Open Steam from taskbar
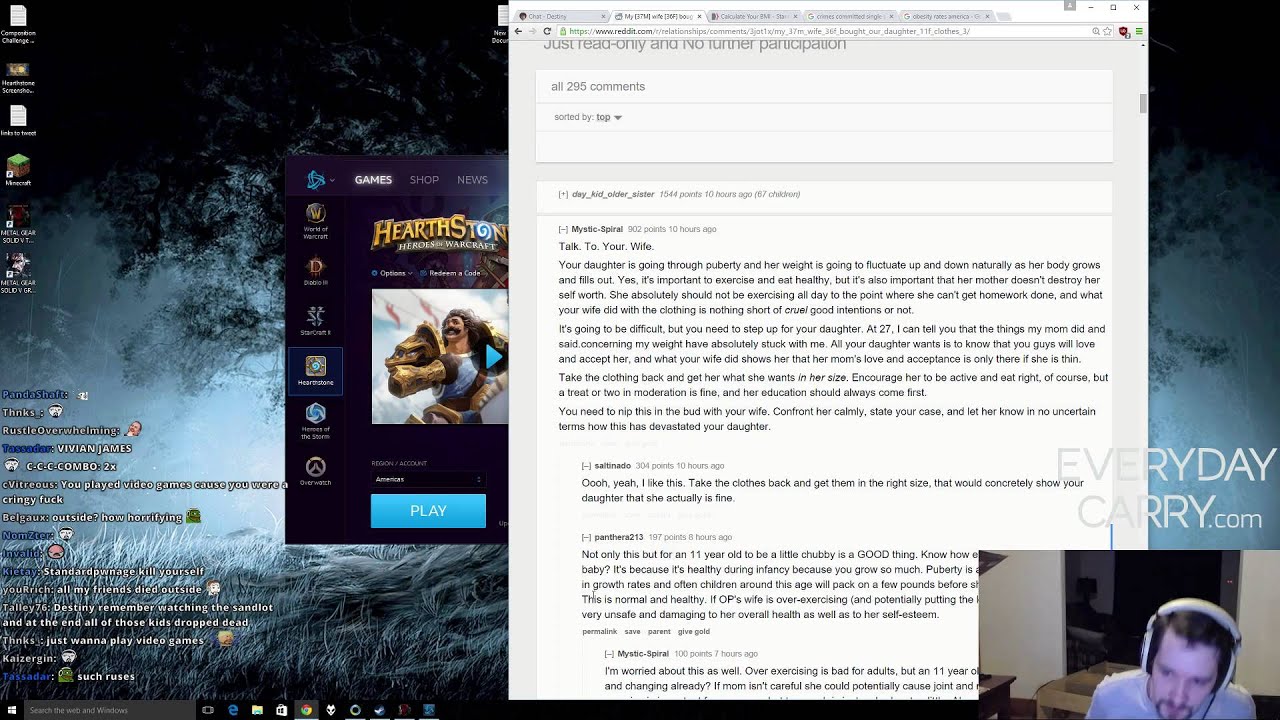This screenshot has width=1280, height=720. tap(379, 710)
